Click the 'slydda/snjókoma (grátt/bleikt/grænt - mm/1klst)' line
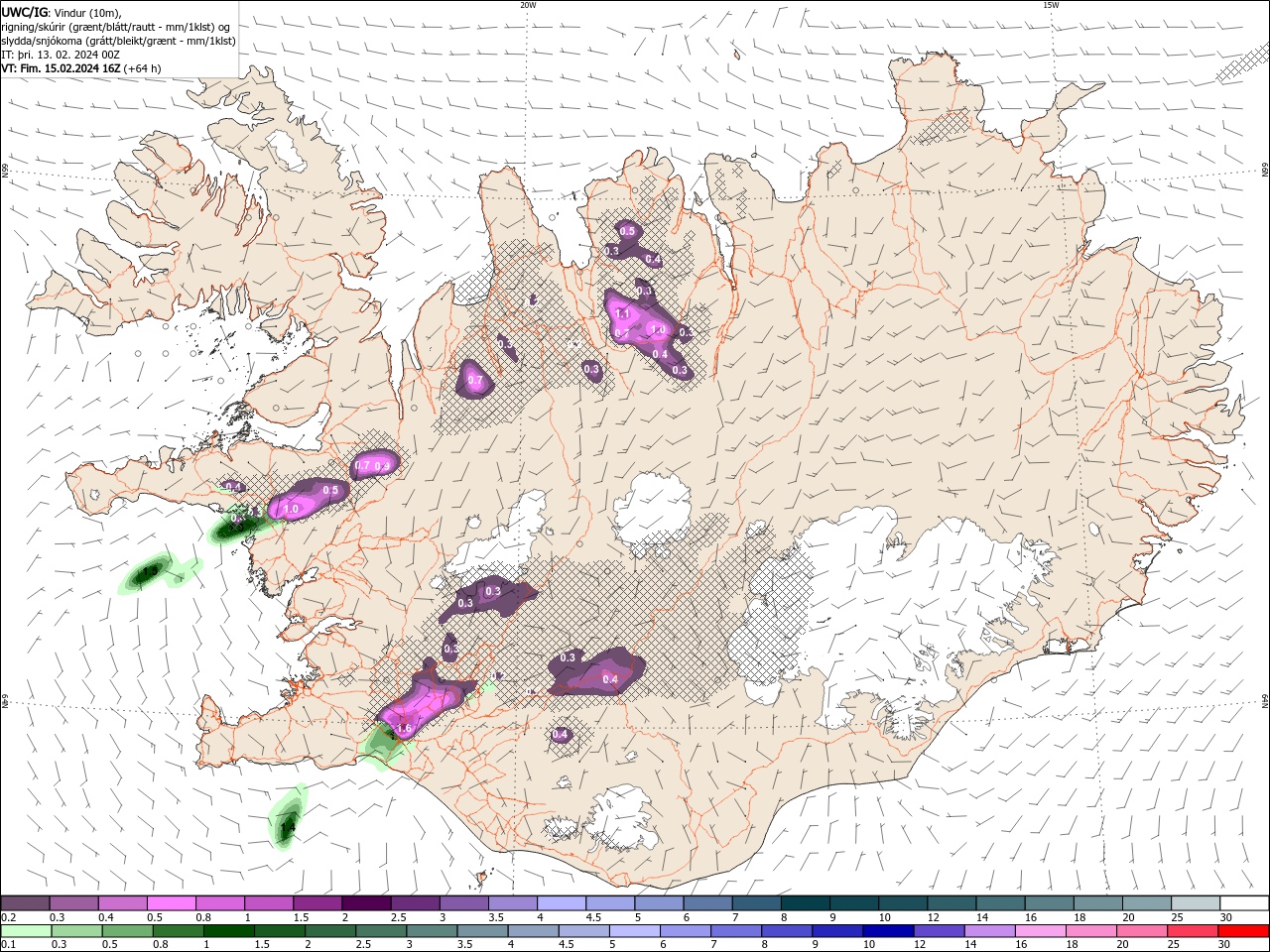This screenshot has width=1270, height=952. tap(118, 41)
